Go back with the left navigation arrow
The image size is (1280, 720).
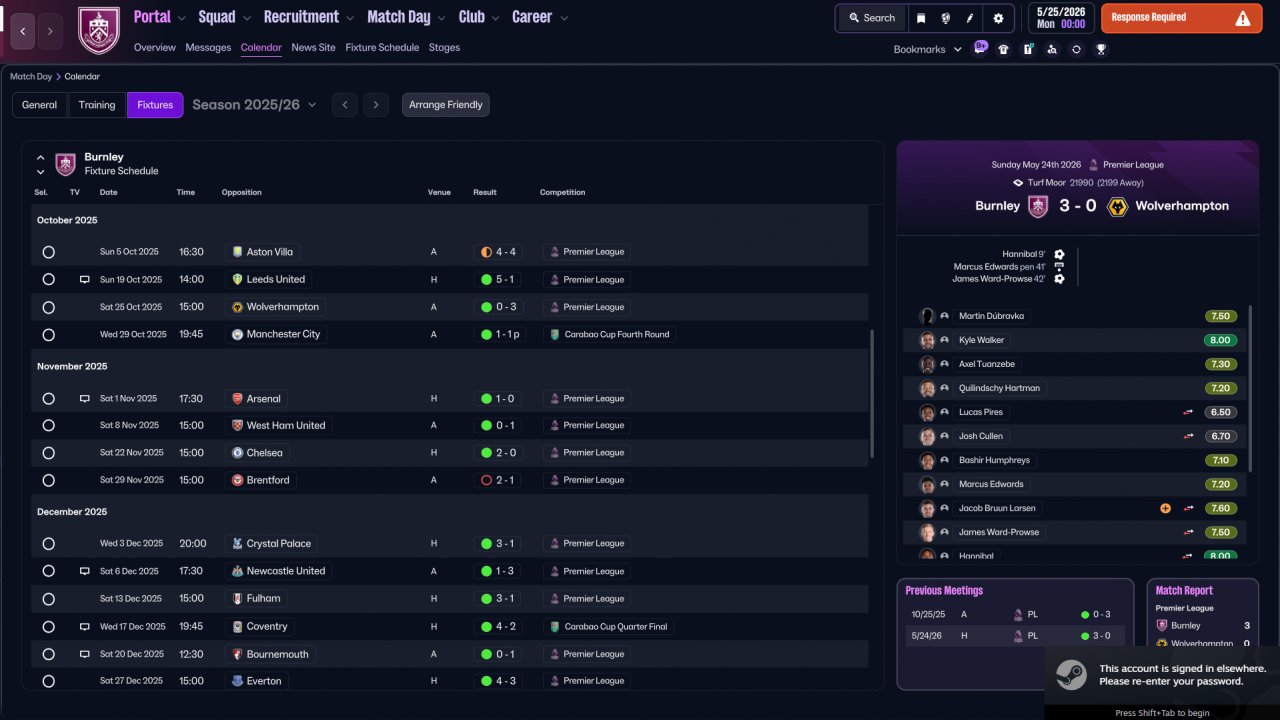tap(21, 31)
